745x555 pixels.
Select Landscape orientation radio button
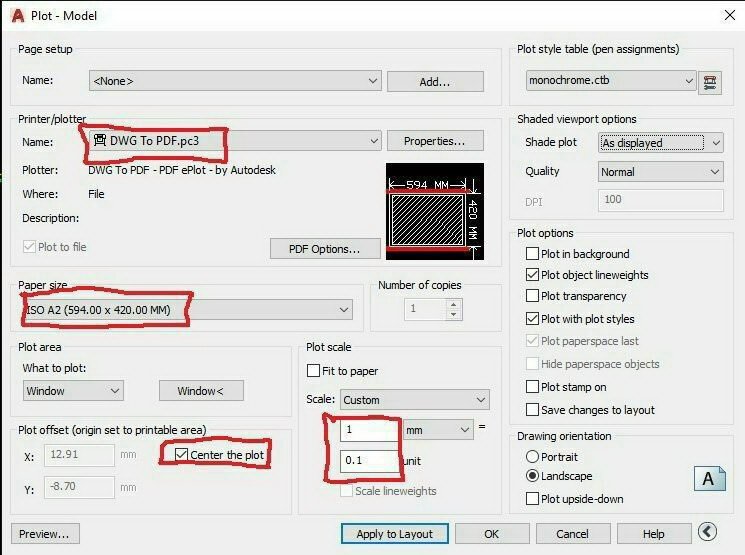pos(532,476)
